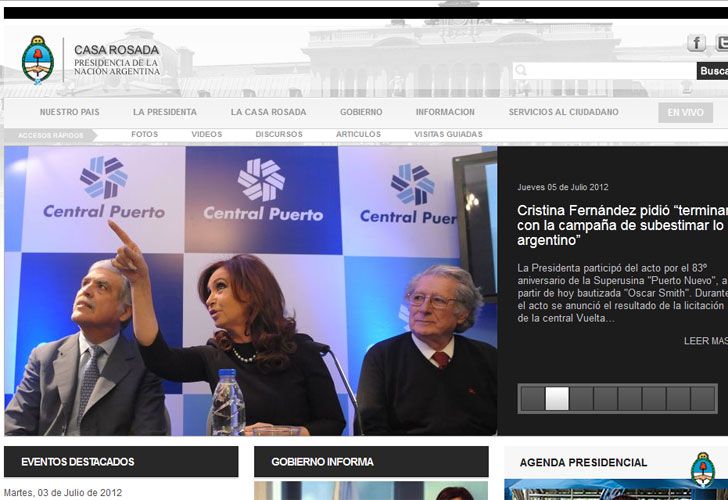Select the highlighted second slide indicator
The width and height of the screenshot is (728, 500).
(x=557, y=398)
